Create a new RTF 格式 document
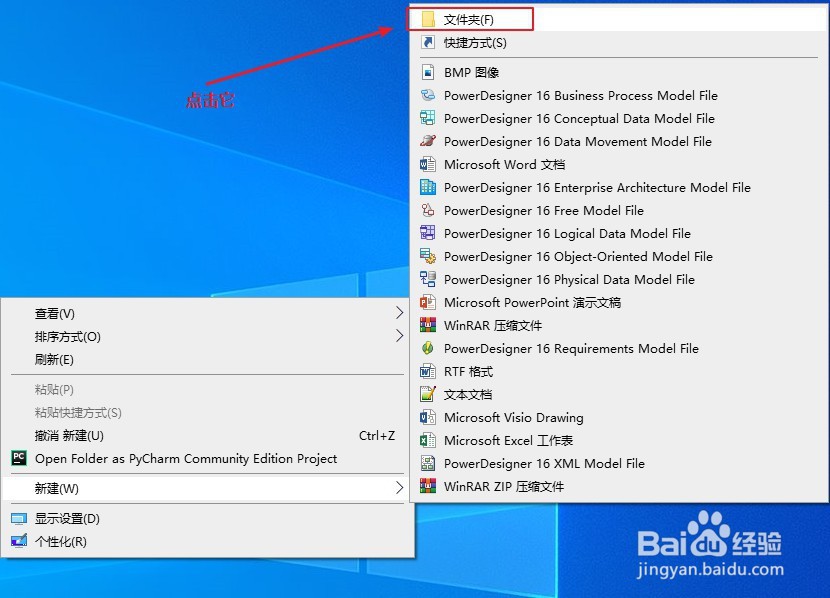 pos(619,372)
